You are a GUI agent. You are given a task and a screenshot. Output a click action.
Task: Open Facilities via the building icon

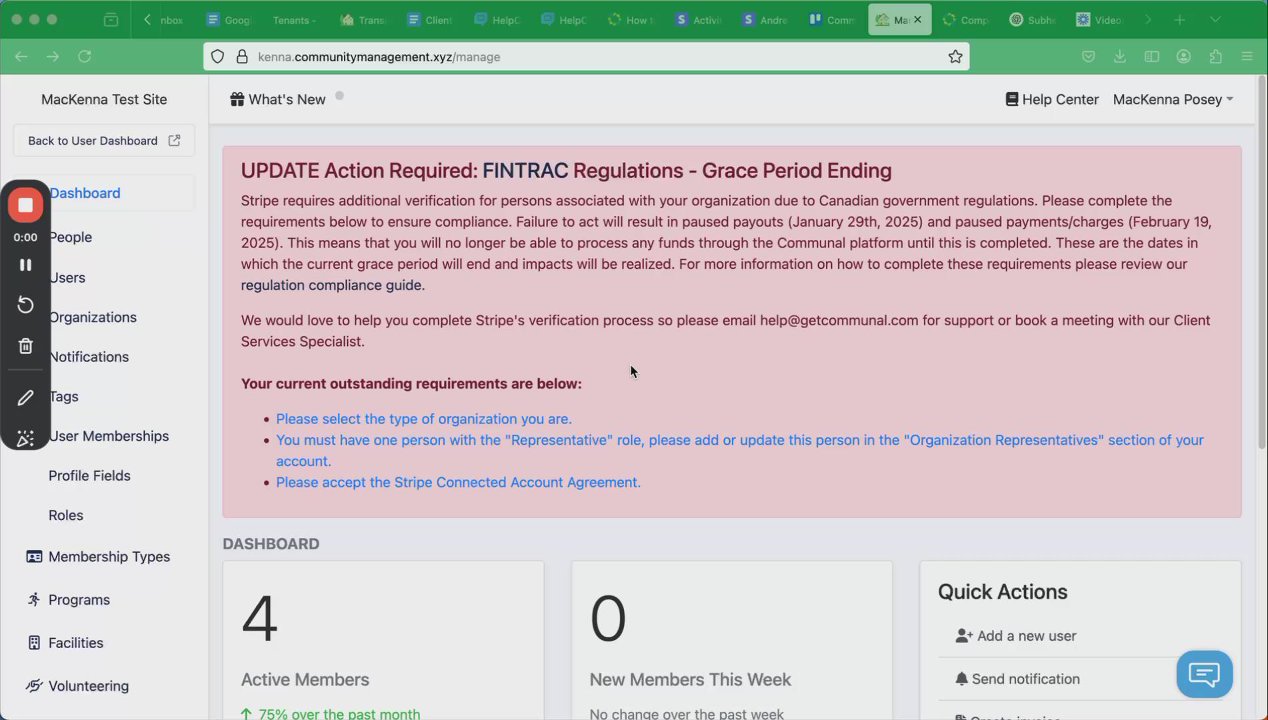pos(34,643)
